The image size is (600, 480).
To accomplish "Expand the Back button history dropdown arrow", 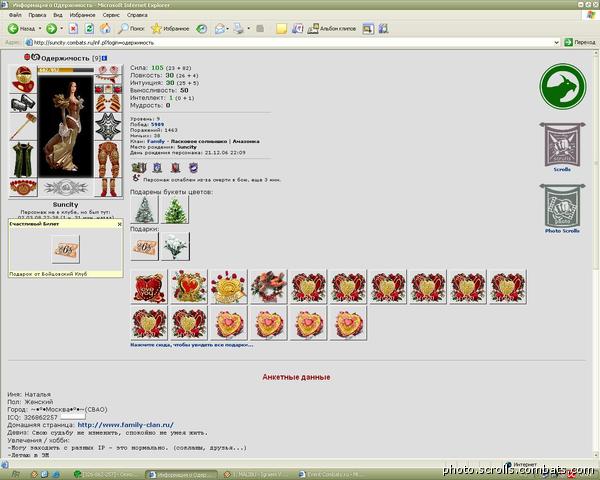I will [40, 29].
